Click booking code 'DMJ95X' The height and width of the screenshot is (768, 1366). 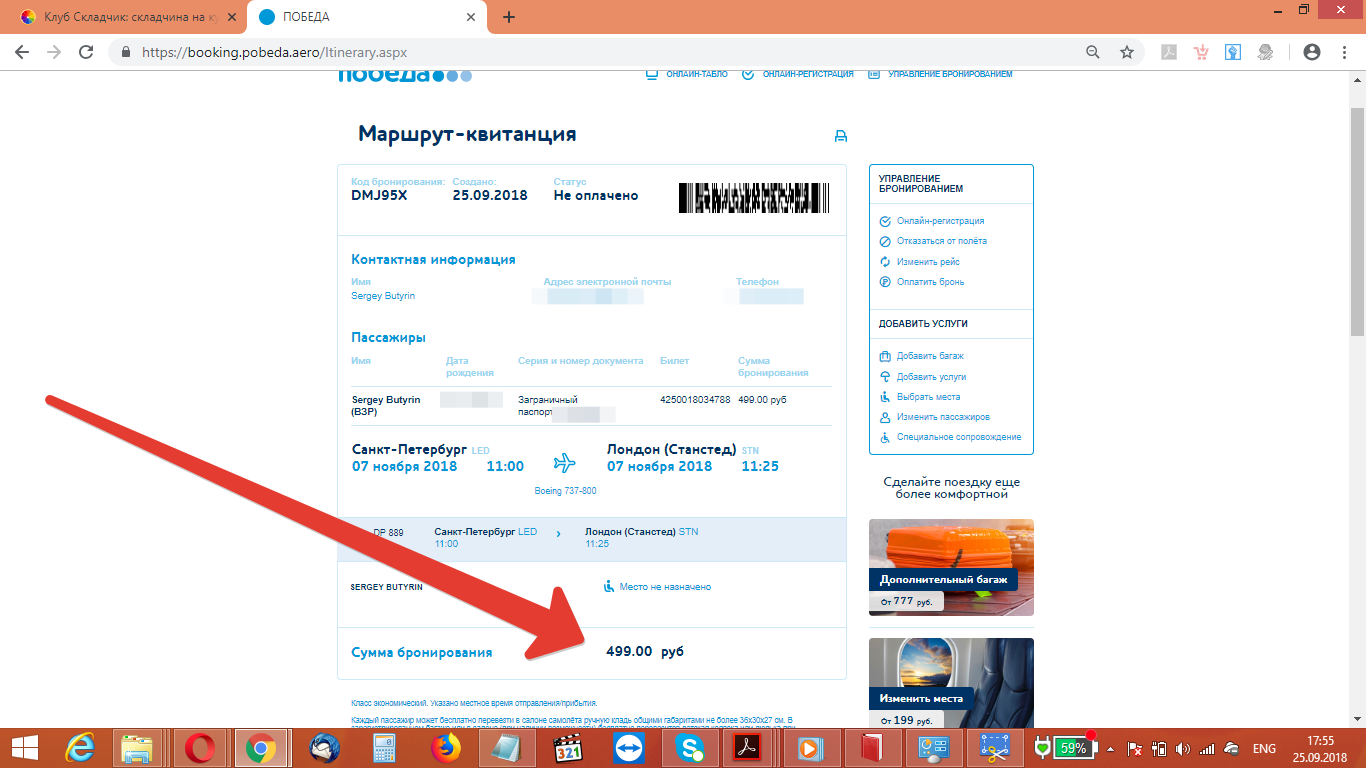380,196
